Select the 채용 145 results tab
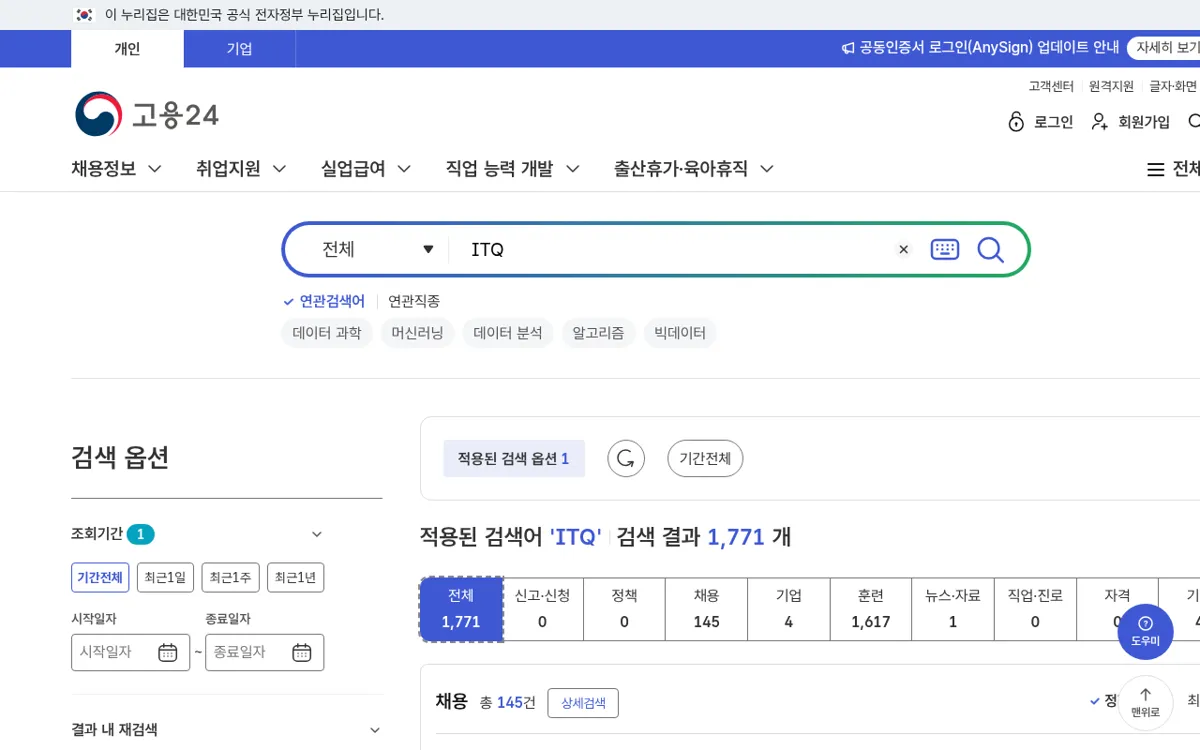The image size is (1200, 750). [706, 608]
